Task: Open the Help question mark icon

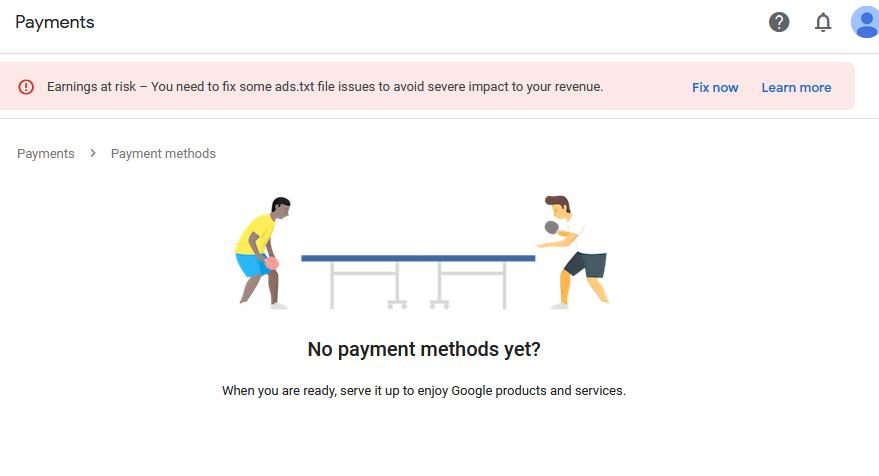Action: (779, 22)
